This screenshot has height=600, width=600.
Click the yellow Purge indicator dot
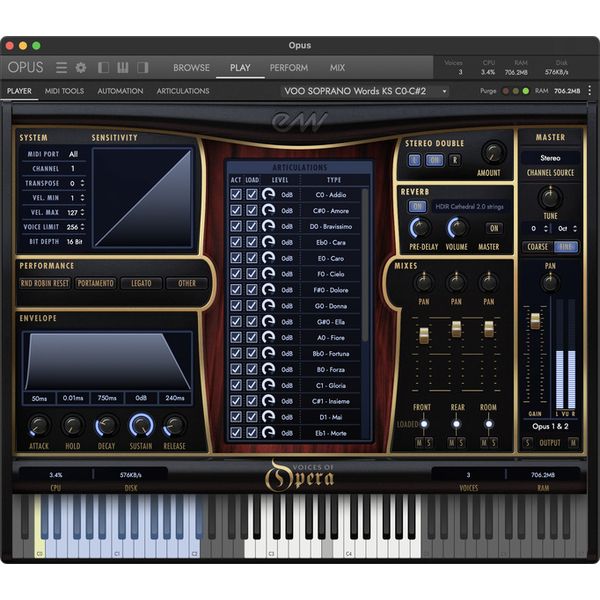515,91
